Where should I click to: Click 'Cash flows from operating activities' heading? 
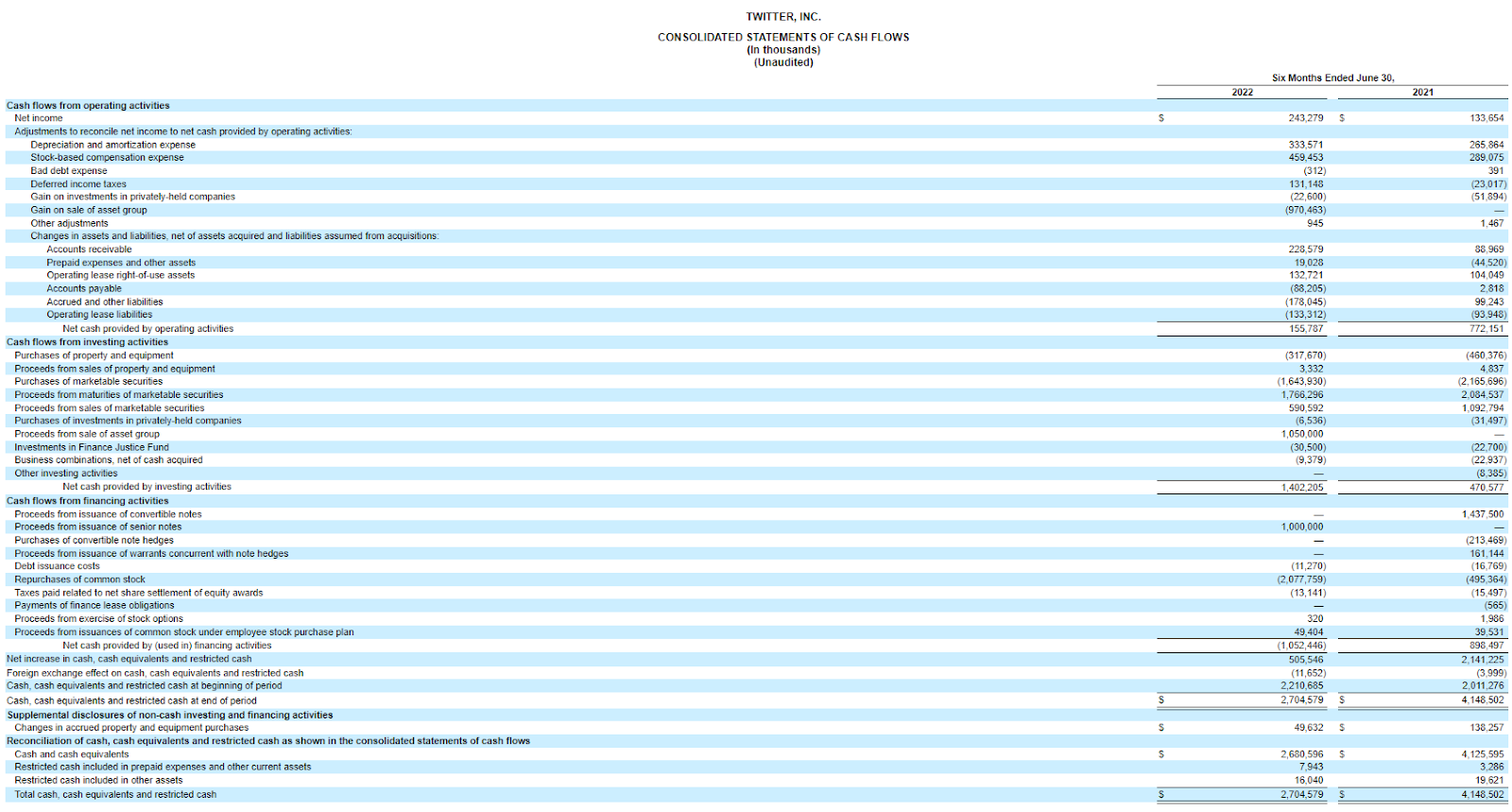(x=88, y=106)
